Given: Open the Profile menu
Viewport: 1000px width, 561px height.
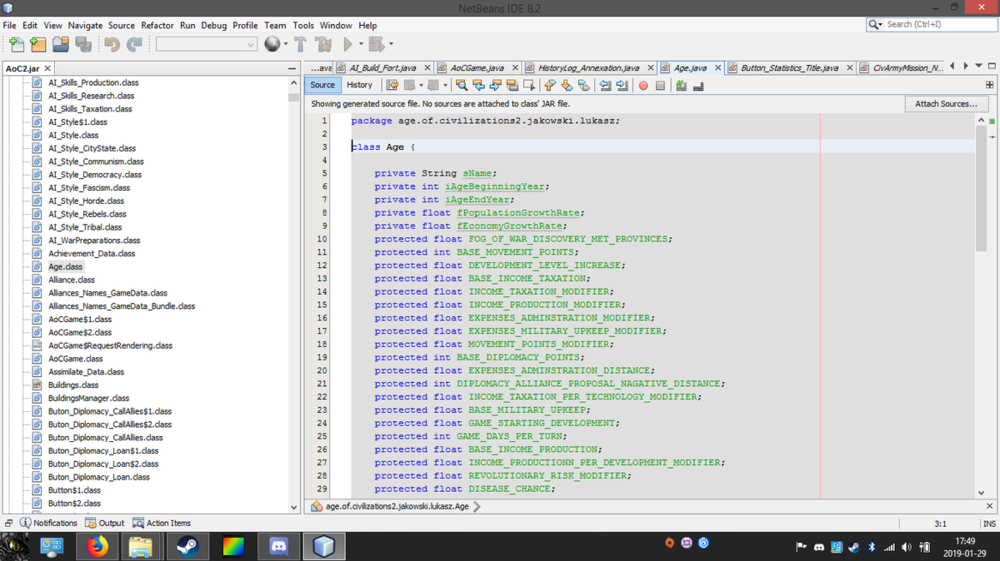Looking at the screenshot, I should (x=245, y=26).
